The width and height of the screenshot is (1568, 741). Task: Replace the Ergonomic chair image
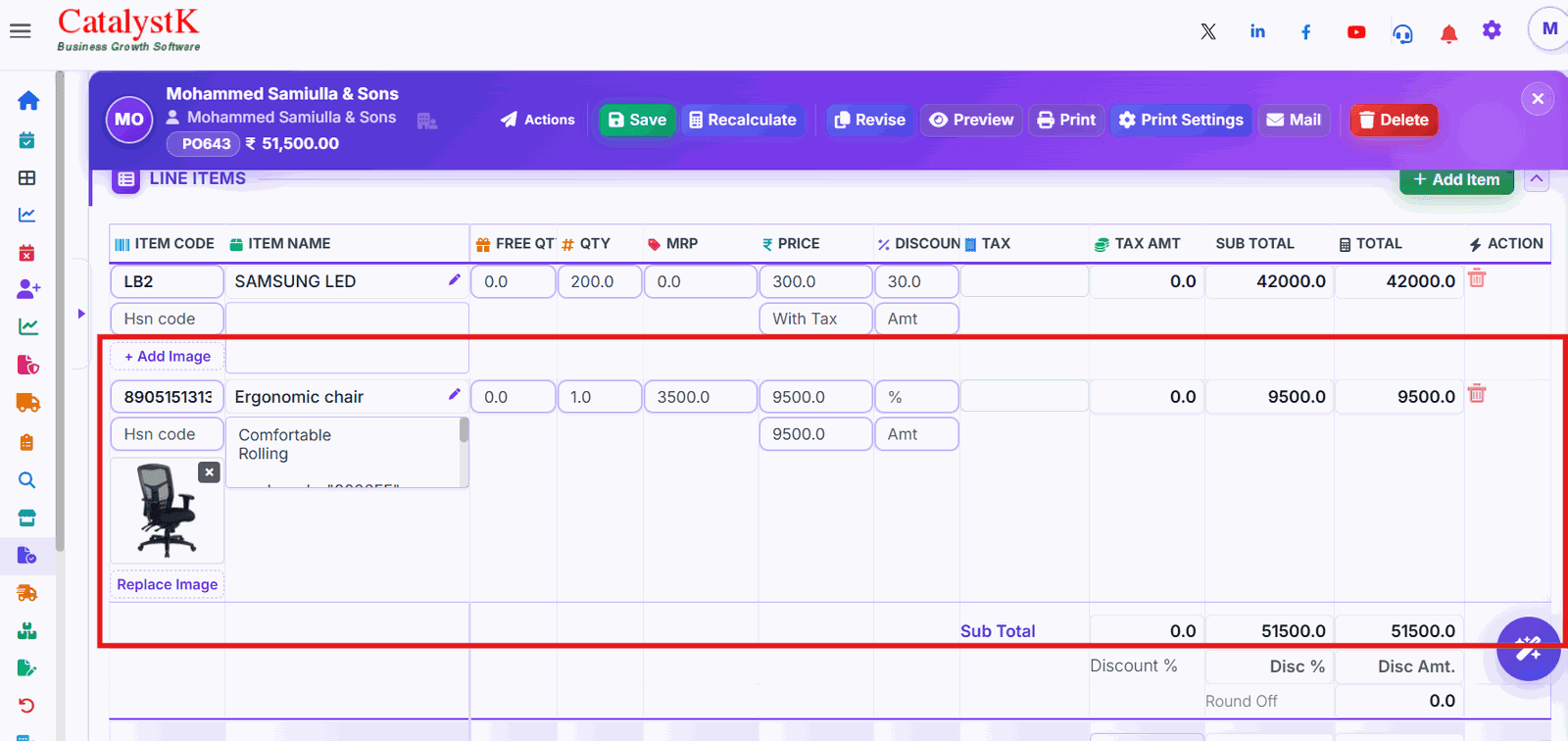[x=168, y=584]
